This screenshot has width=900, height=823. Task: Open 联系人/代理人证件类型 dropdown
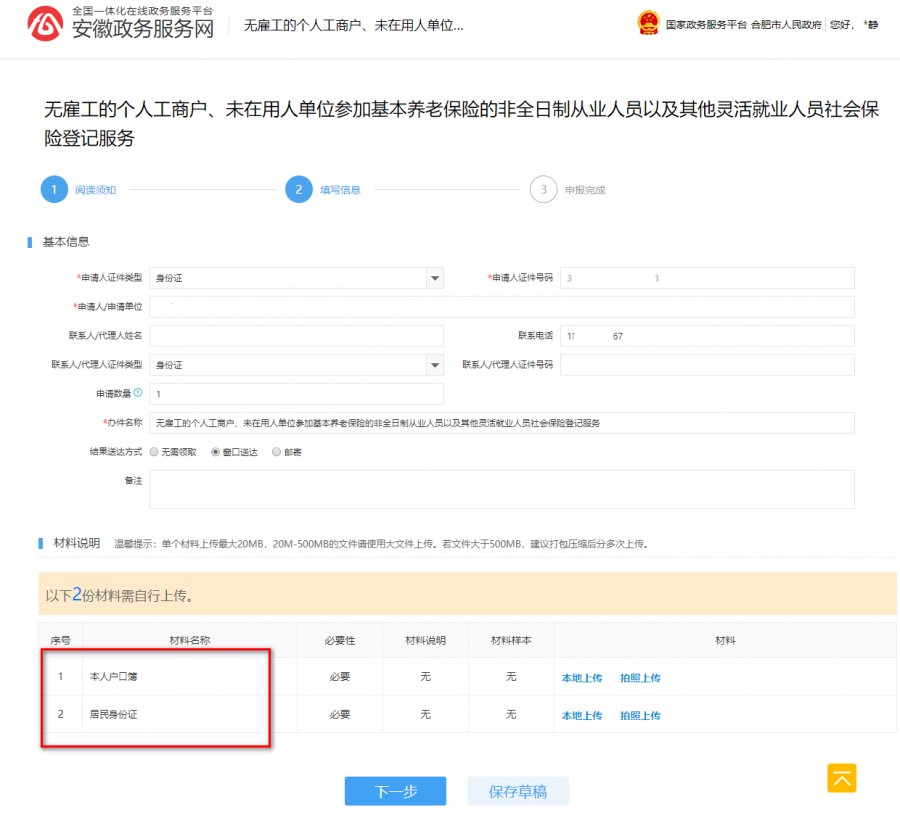pyautogui.click(x=434, y=365)
